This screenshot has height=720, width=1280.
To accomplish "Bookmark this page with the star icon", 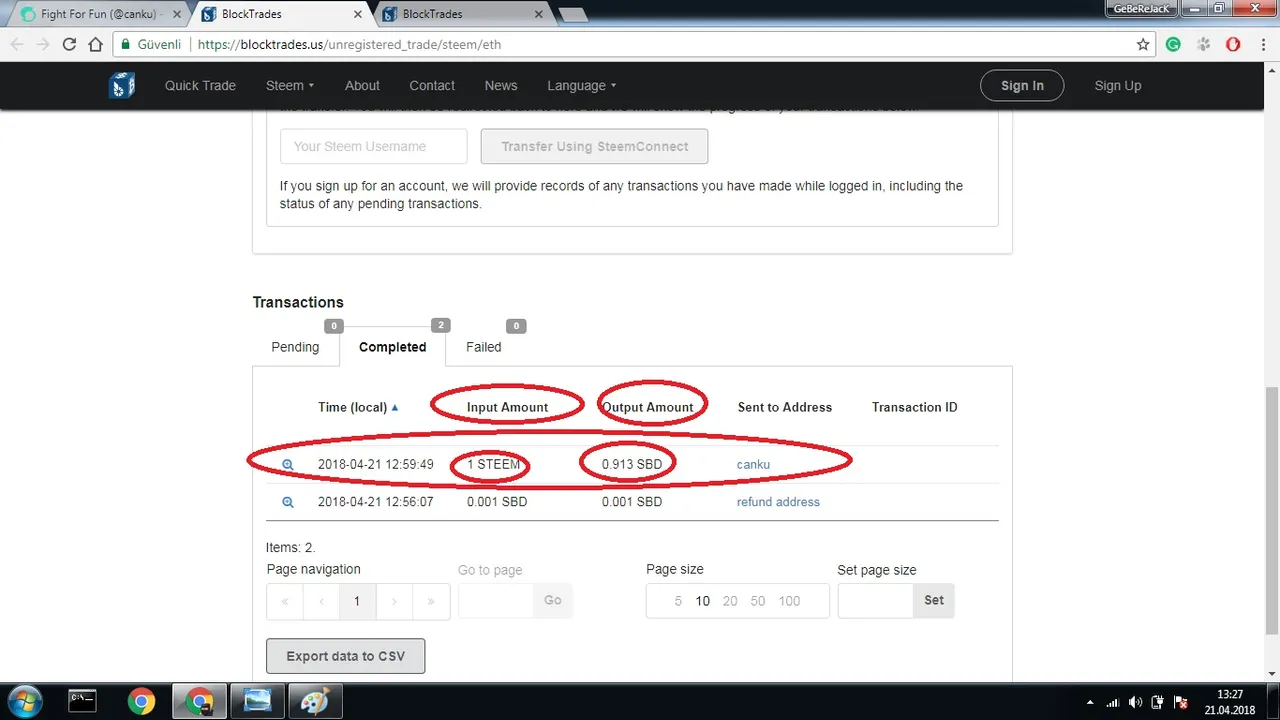I will [x=1143, y=45].
